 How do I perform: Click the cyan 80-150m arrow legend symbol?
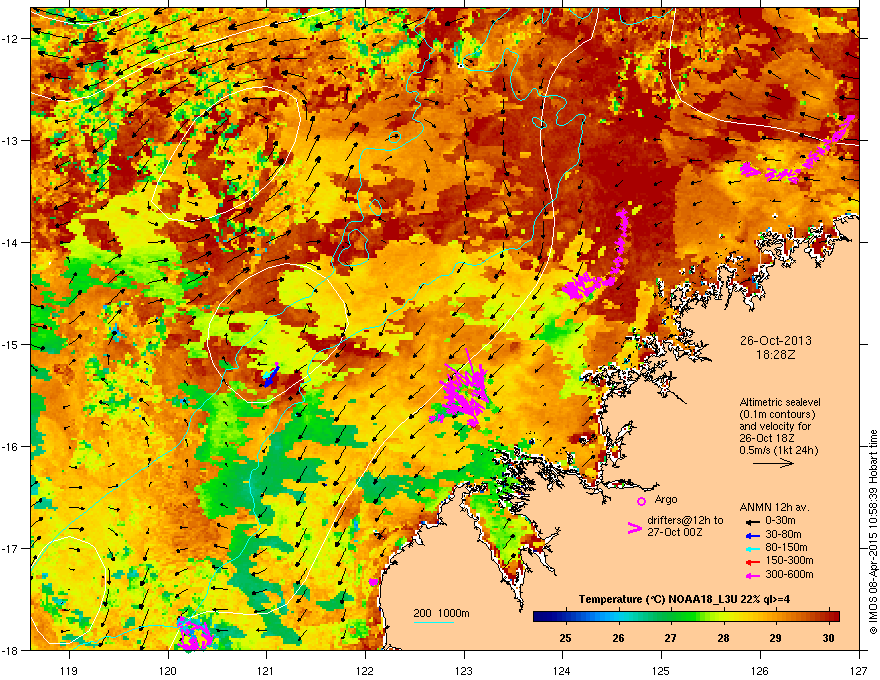752,548
